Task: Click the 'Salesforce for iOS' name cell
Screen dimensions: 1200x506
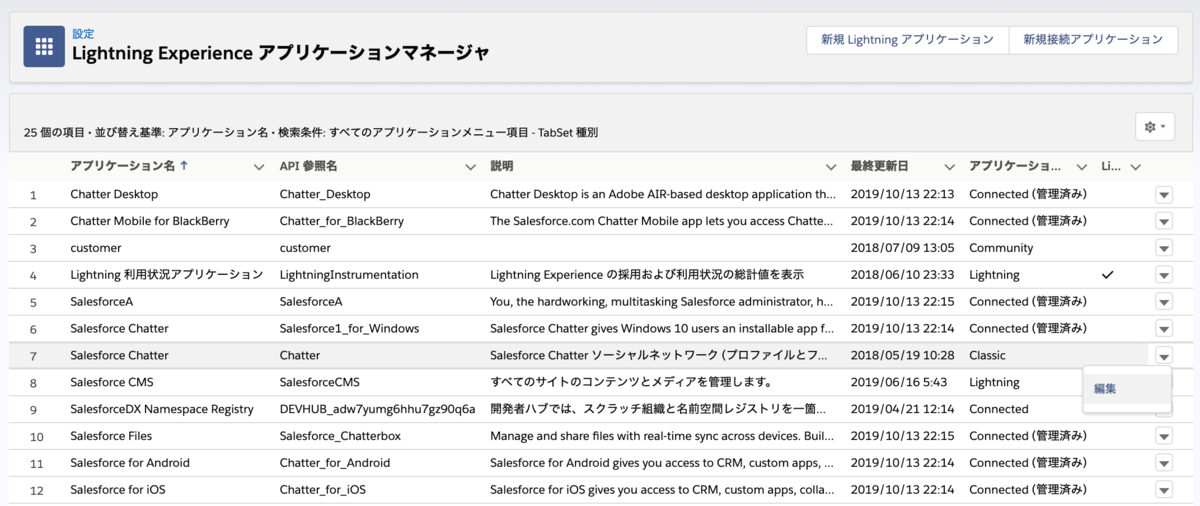Action: [x=117, y=490]
